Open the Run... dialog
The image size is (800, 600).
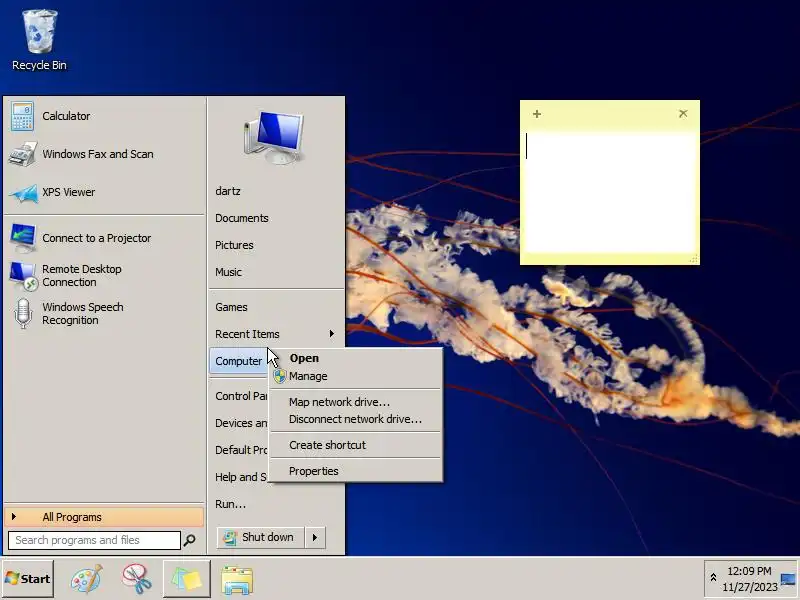(230, 504)
